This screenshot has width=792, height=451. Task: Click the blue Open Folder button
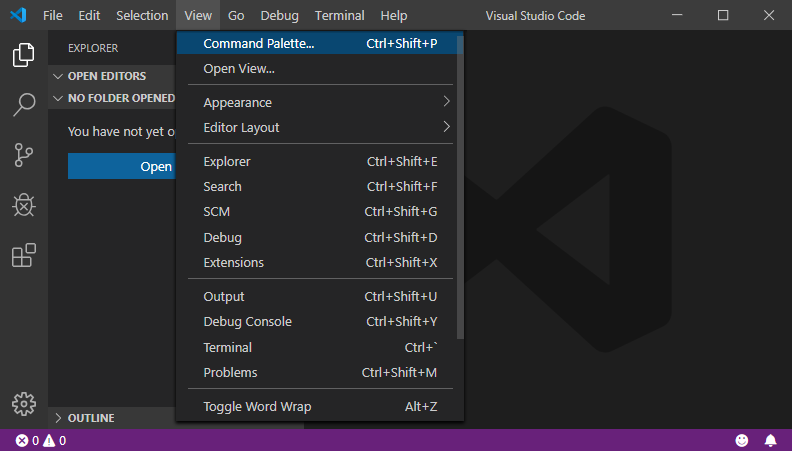click(121, 166)
